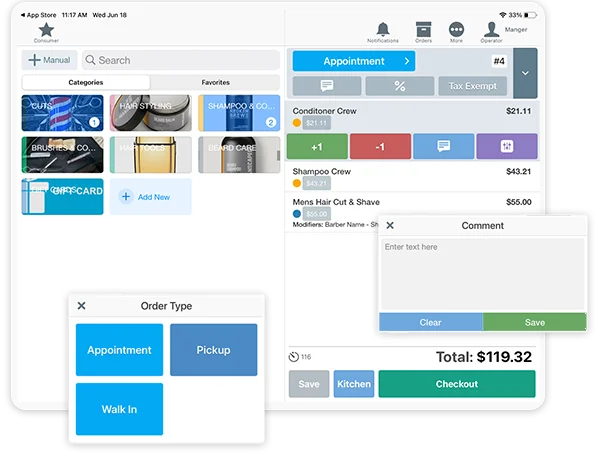Click the orange swatch under Shampoo Crew
Image resolution: width=600 pixels, height=455 pixels.
click(296, 184)
